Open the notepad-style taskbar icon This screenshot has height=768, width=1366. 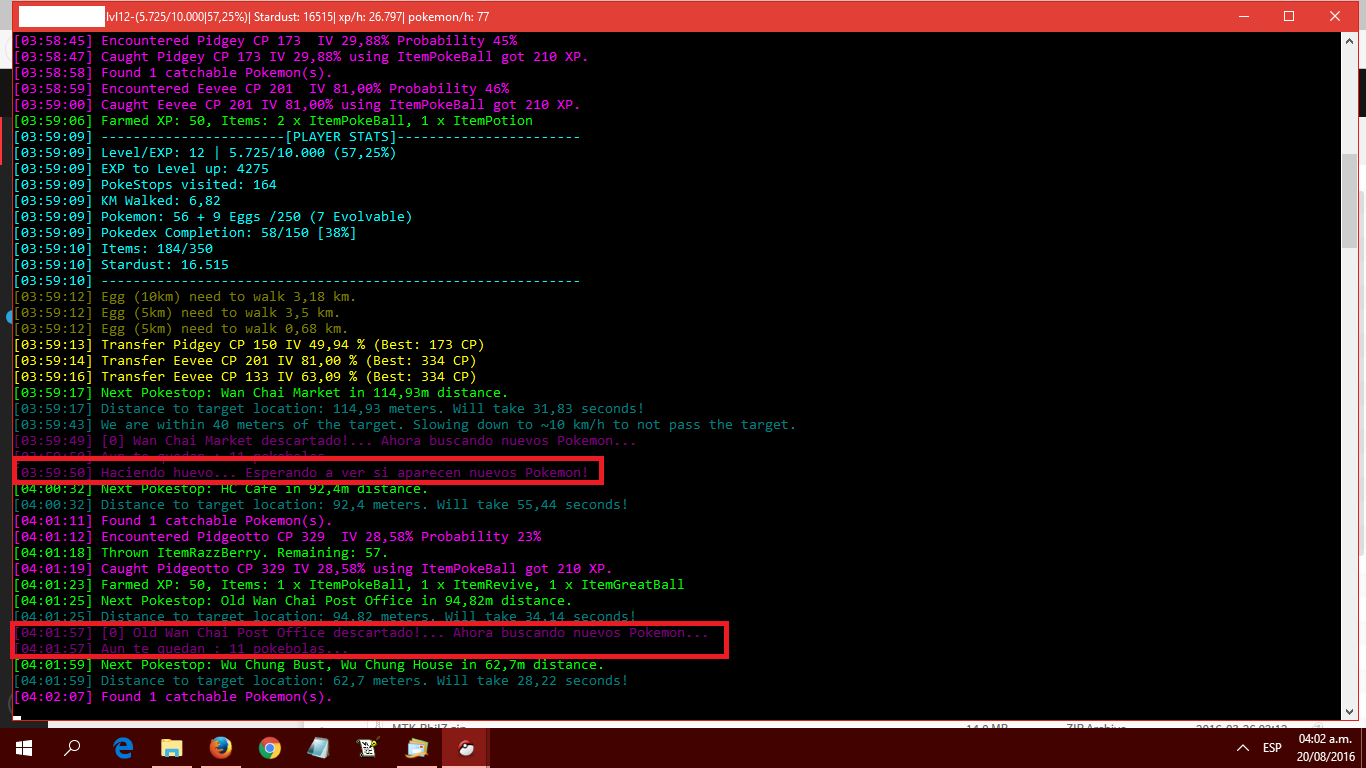coord(318,747)
